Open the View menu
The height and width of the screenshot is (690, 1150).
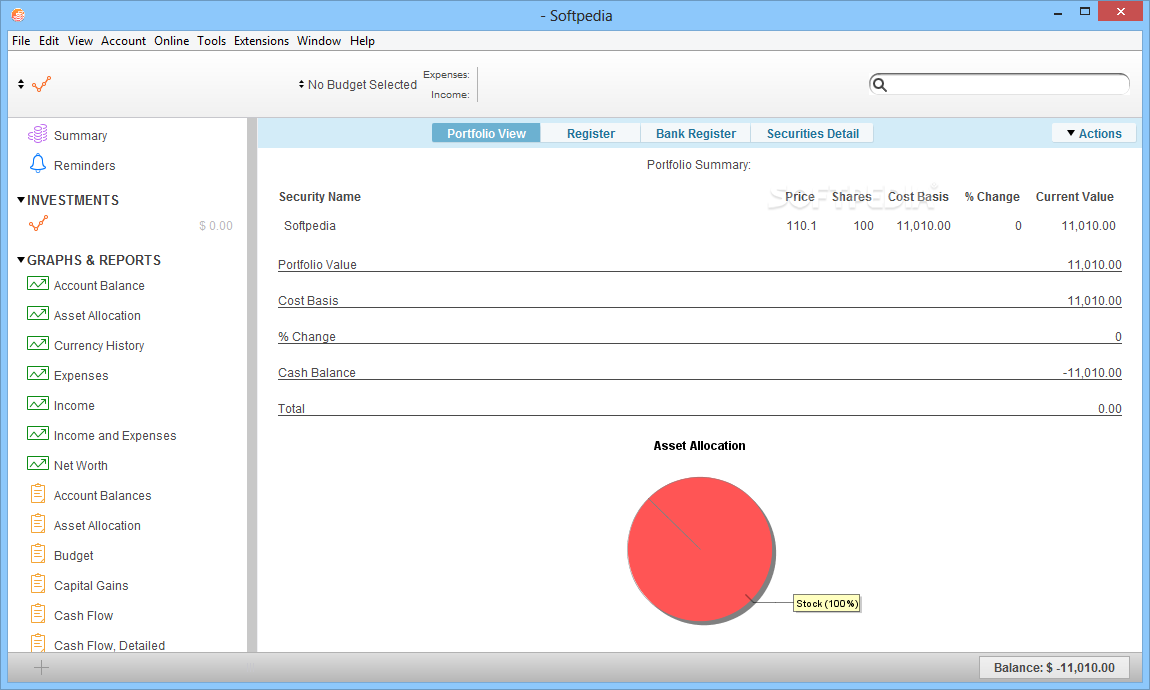[x=80, y=41]
